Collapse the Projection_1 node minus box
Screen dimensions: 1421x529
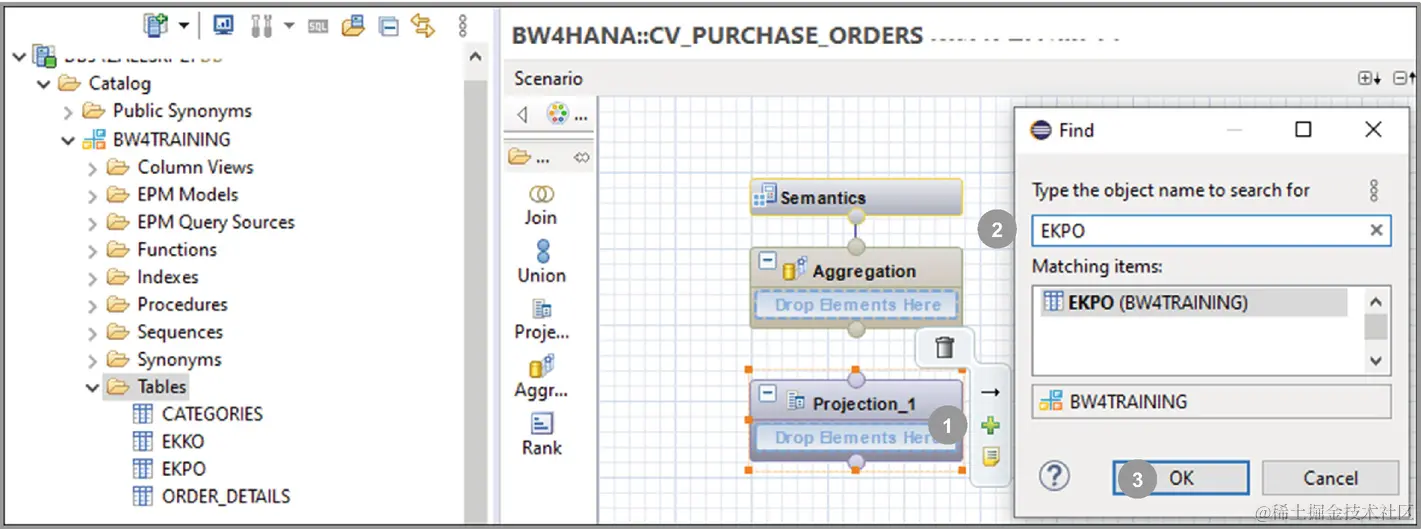tap(767, 395)
